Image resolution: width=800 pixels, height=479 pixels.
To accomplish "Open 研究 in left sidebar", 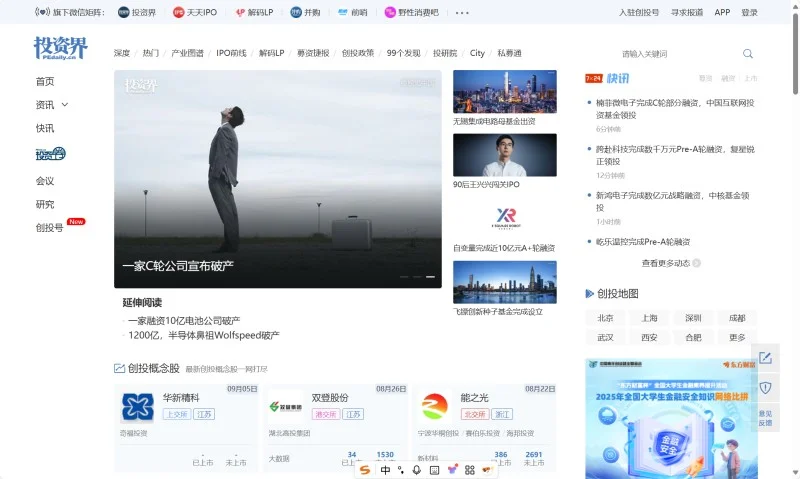I will coord(45,204).
